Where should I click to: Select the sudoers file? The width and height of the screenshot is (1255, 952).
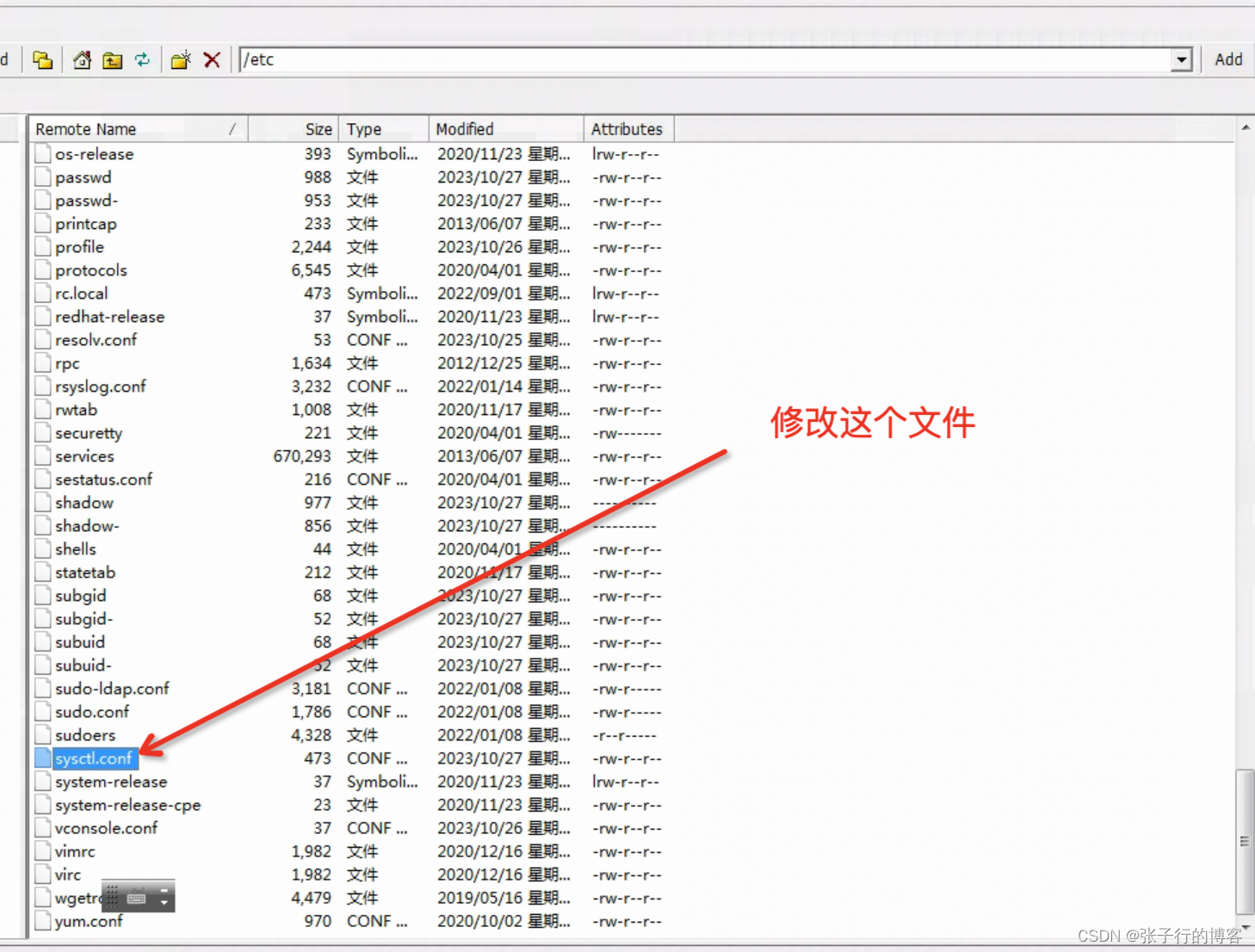84,734
